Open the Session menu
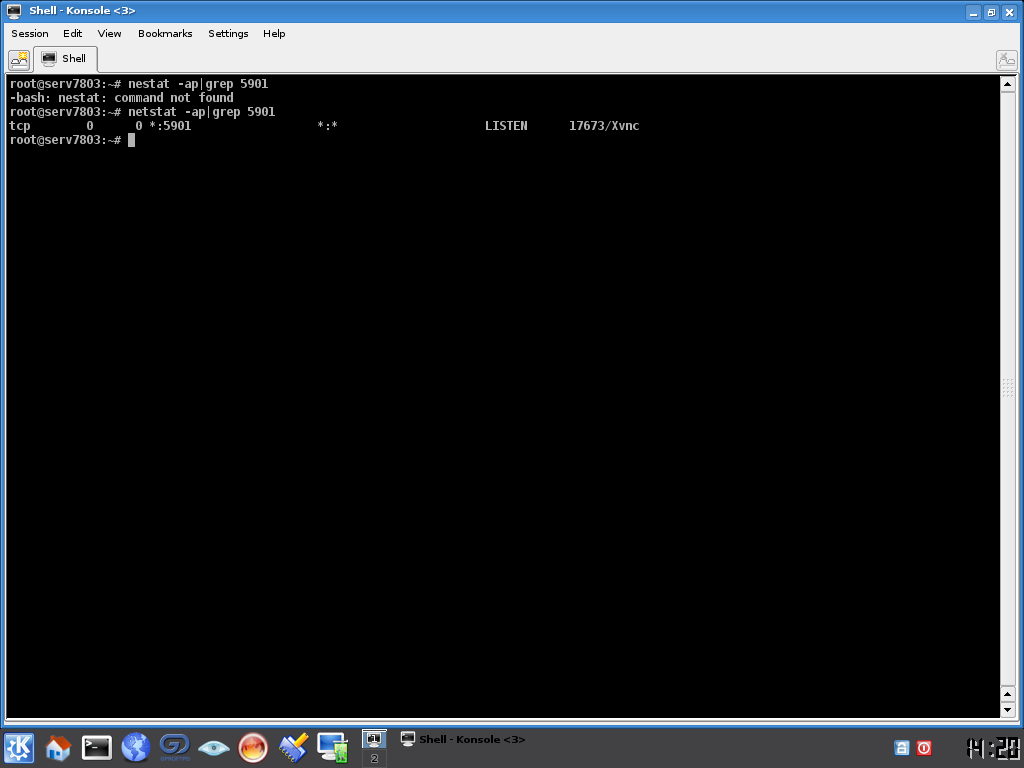The width and height of the screenshot is (1024, 768). tap(30, 33)
